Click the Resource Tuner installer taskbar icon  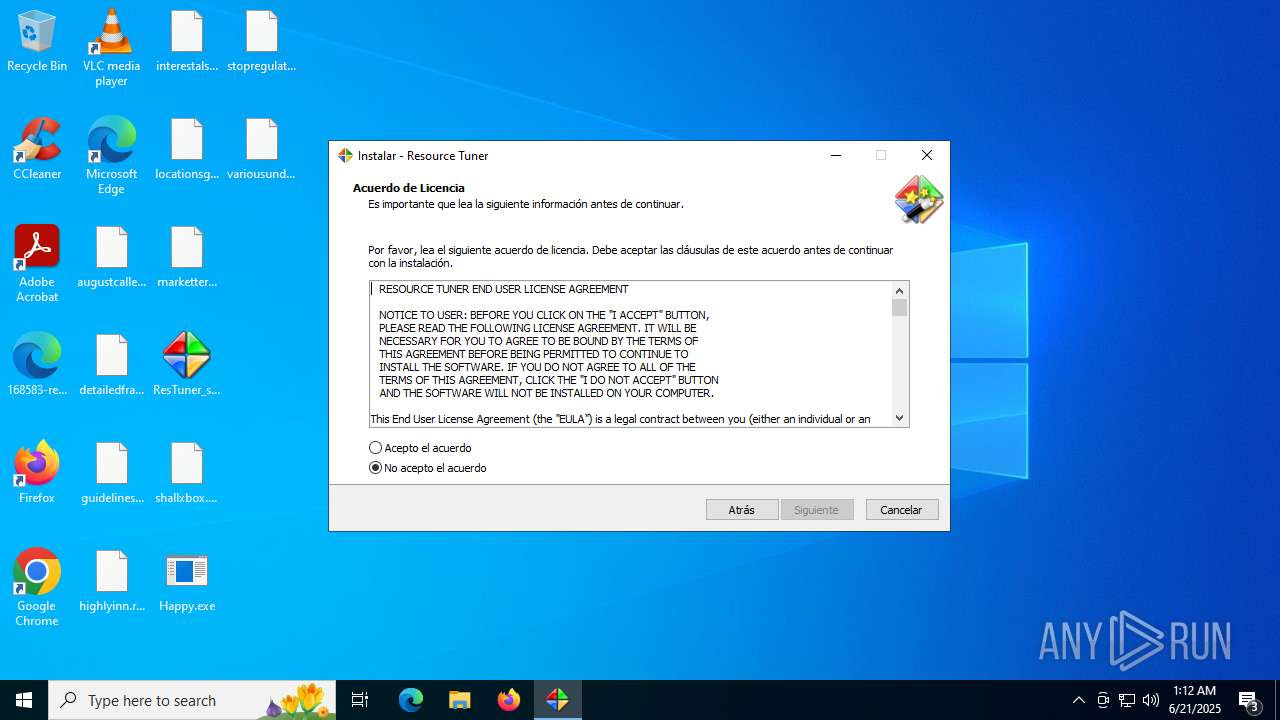557,700
